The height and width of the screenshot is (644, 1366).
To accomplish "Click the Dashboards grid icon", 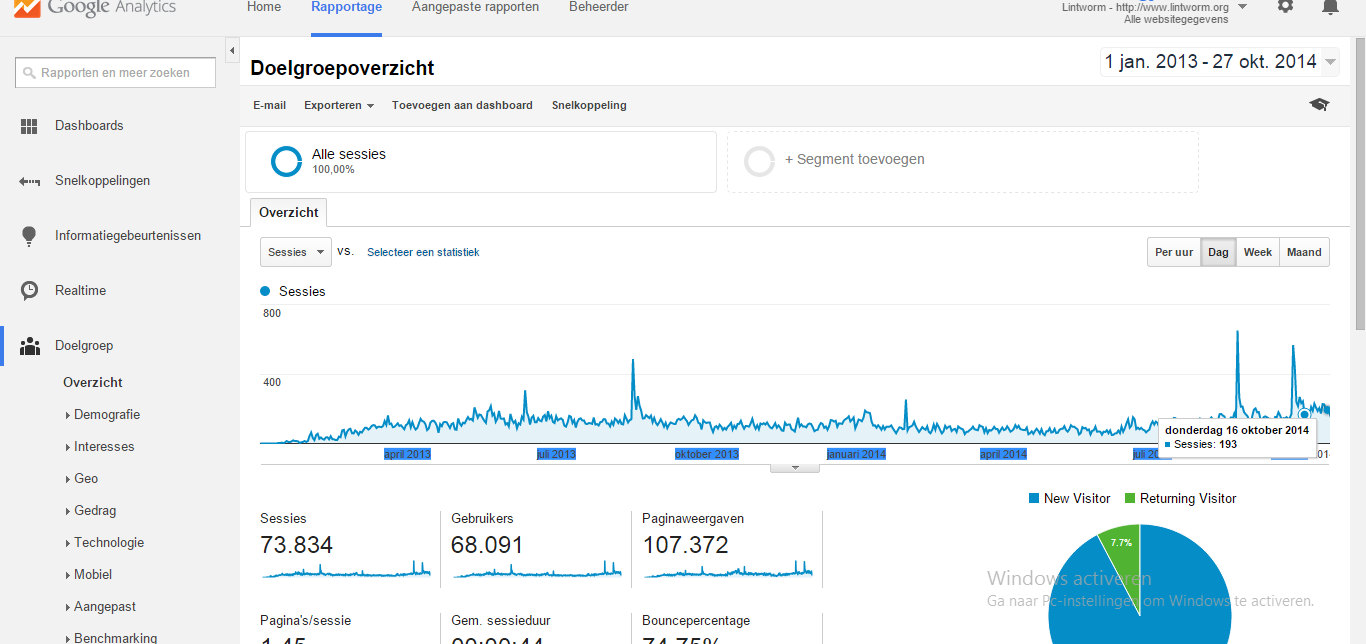I will tap(29, 126).
